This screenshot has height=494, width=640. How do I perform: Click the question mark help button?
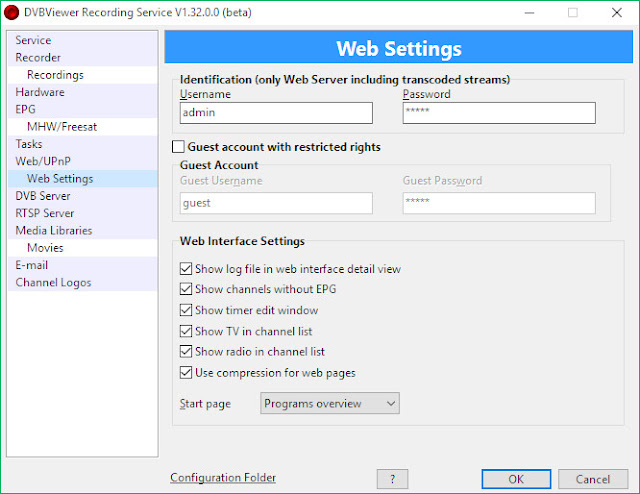point(392,479)
